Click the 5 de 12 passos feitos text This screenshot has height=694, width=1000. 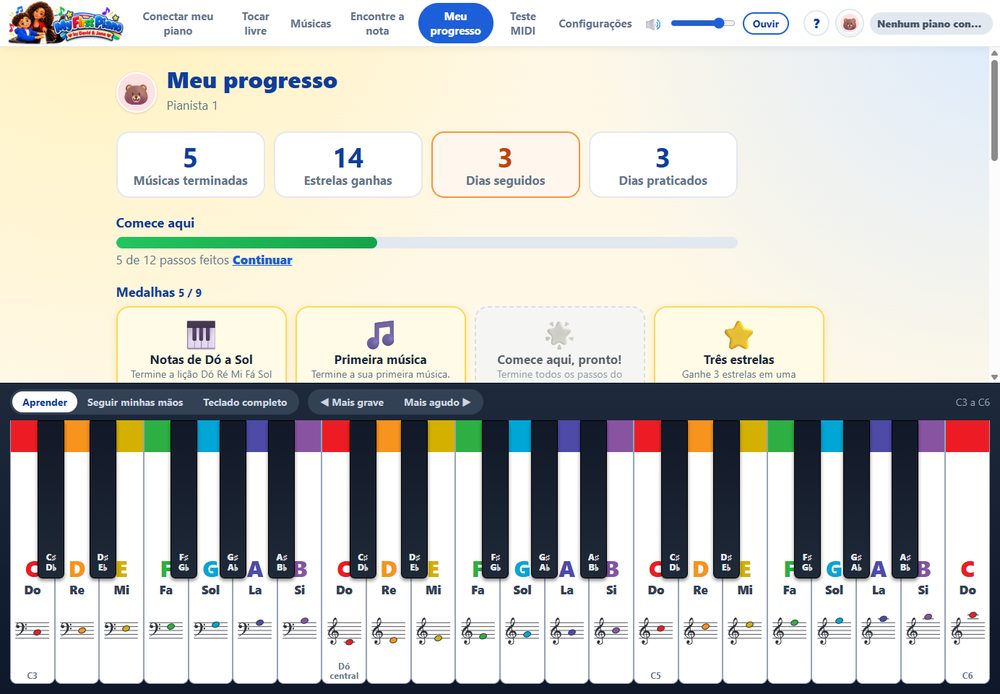tap(172, 260)
